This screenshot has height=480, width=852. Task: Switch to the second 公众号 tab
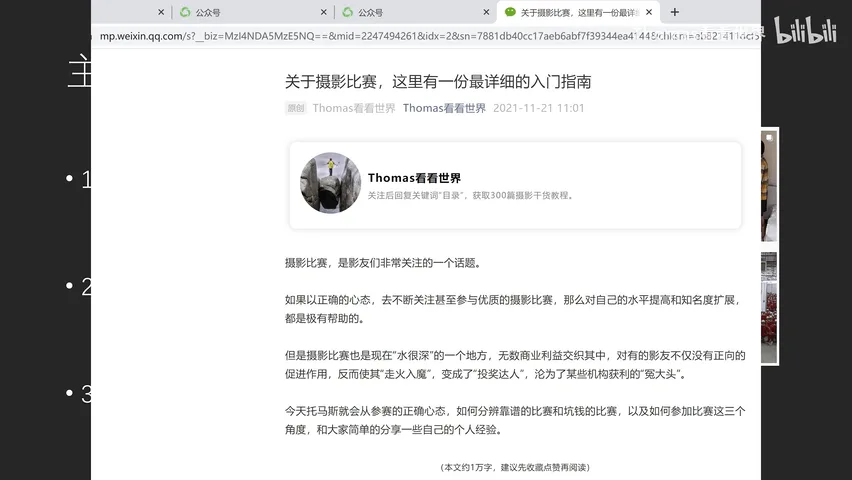coord(416,12)
